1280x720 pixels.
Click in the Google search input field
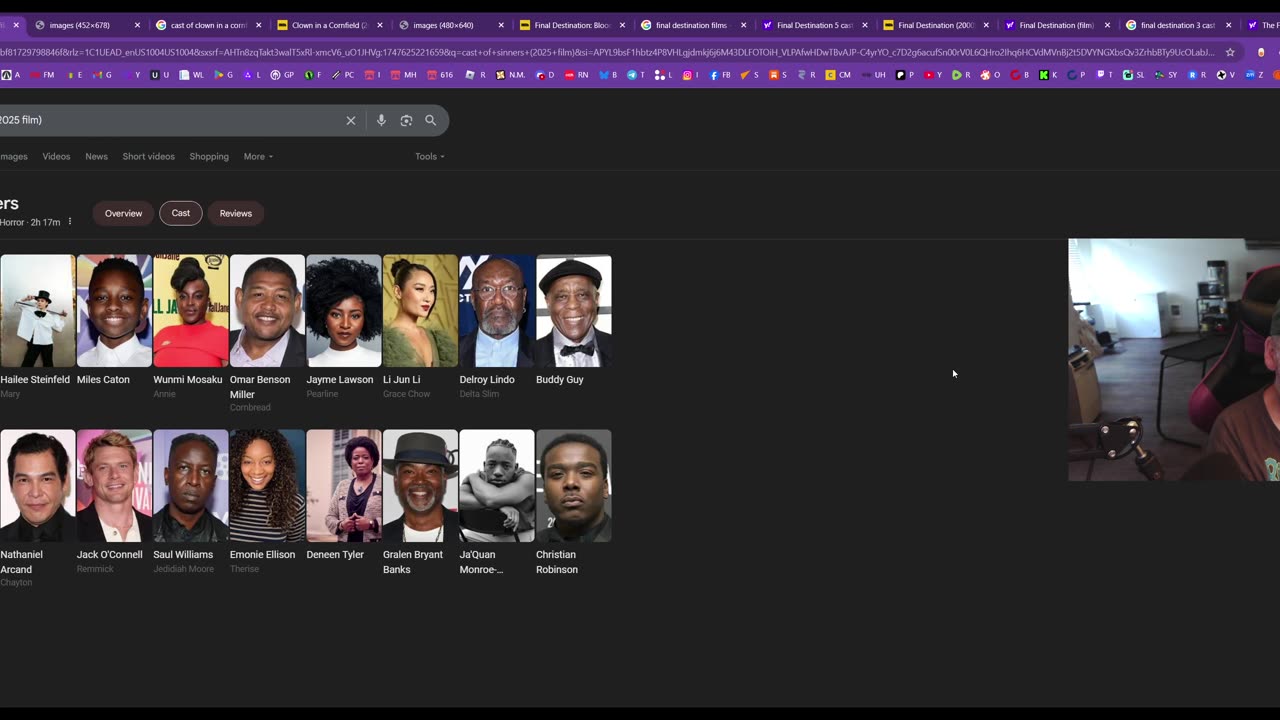[x=170, y=120]
